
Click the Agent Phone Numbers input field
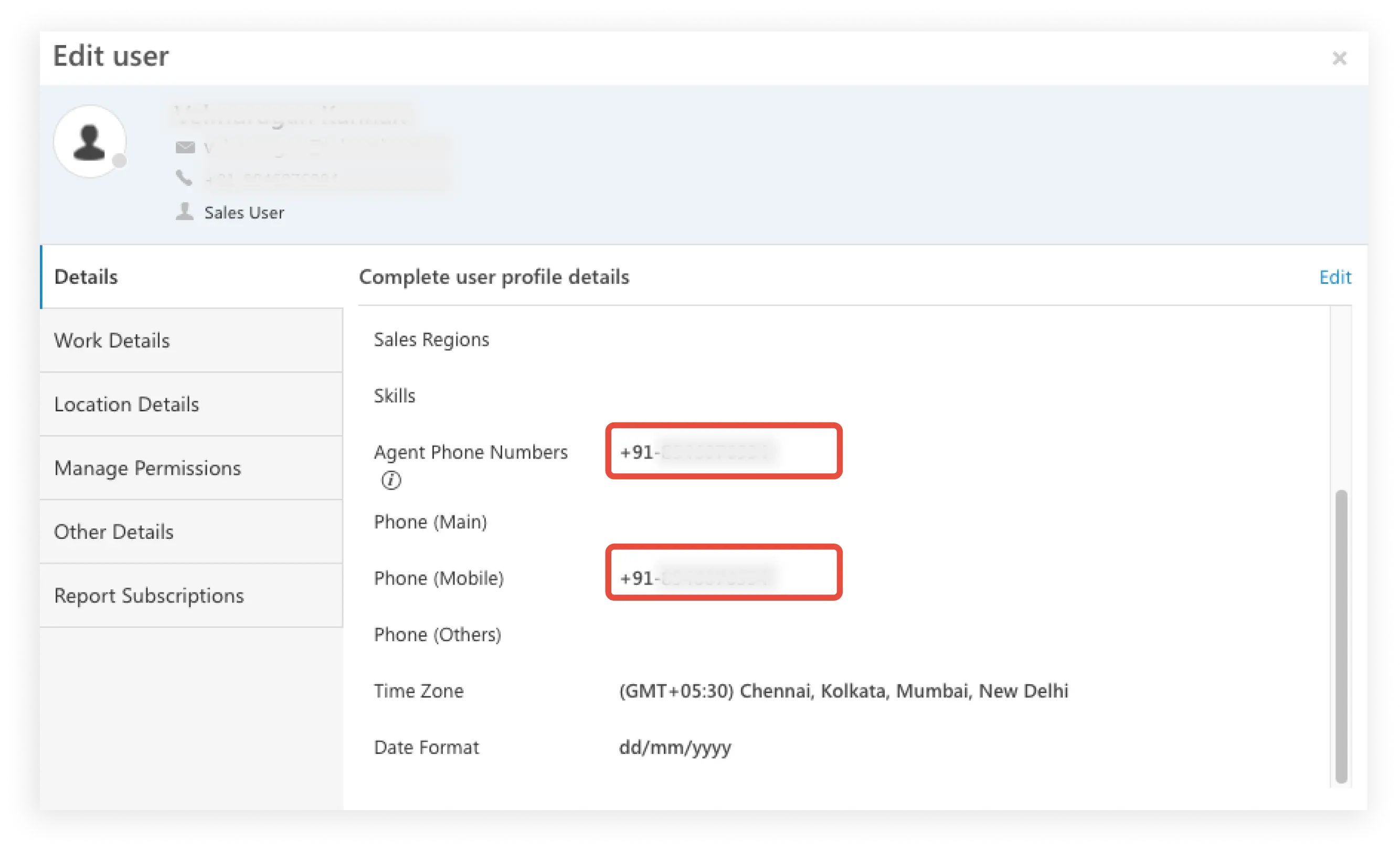[722, 451]
